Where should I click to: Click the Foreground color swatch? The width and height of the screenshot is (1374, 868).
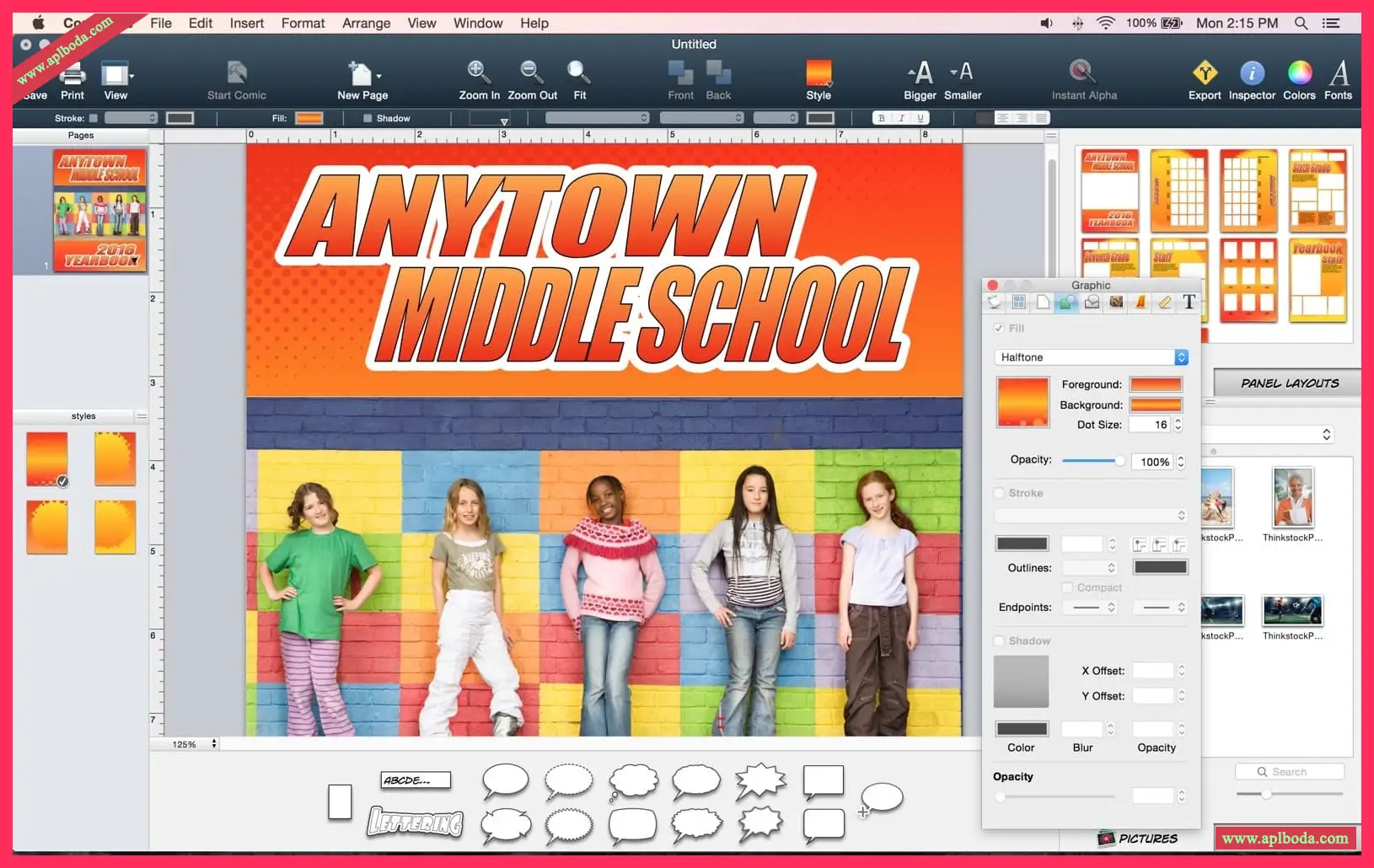tap(1156, 384)
